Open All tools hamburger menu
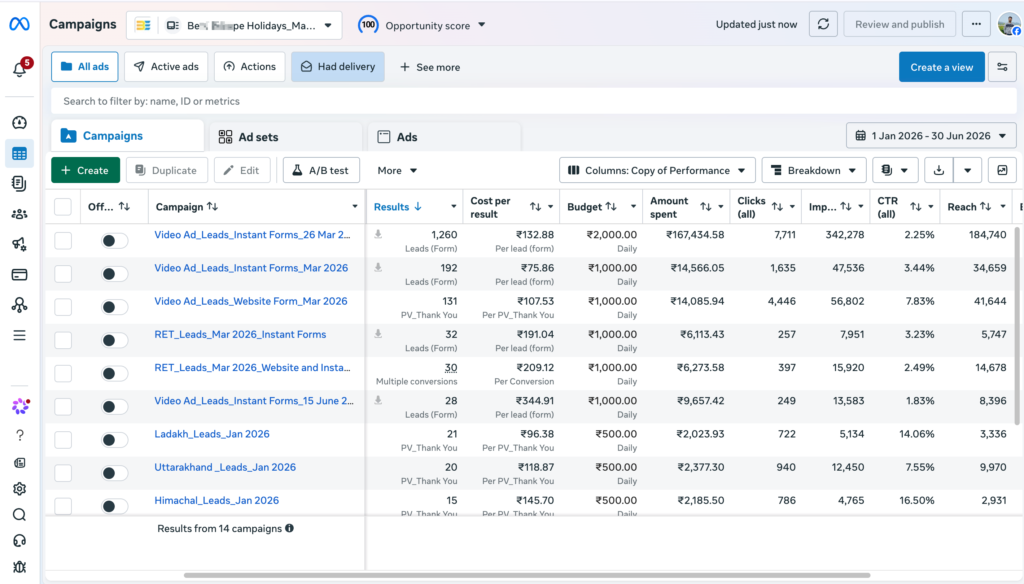Image resolution: width=1024 pixels, height=584 pixels. pos(20,335)
